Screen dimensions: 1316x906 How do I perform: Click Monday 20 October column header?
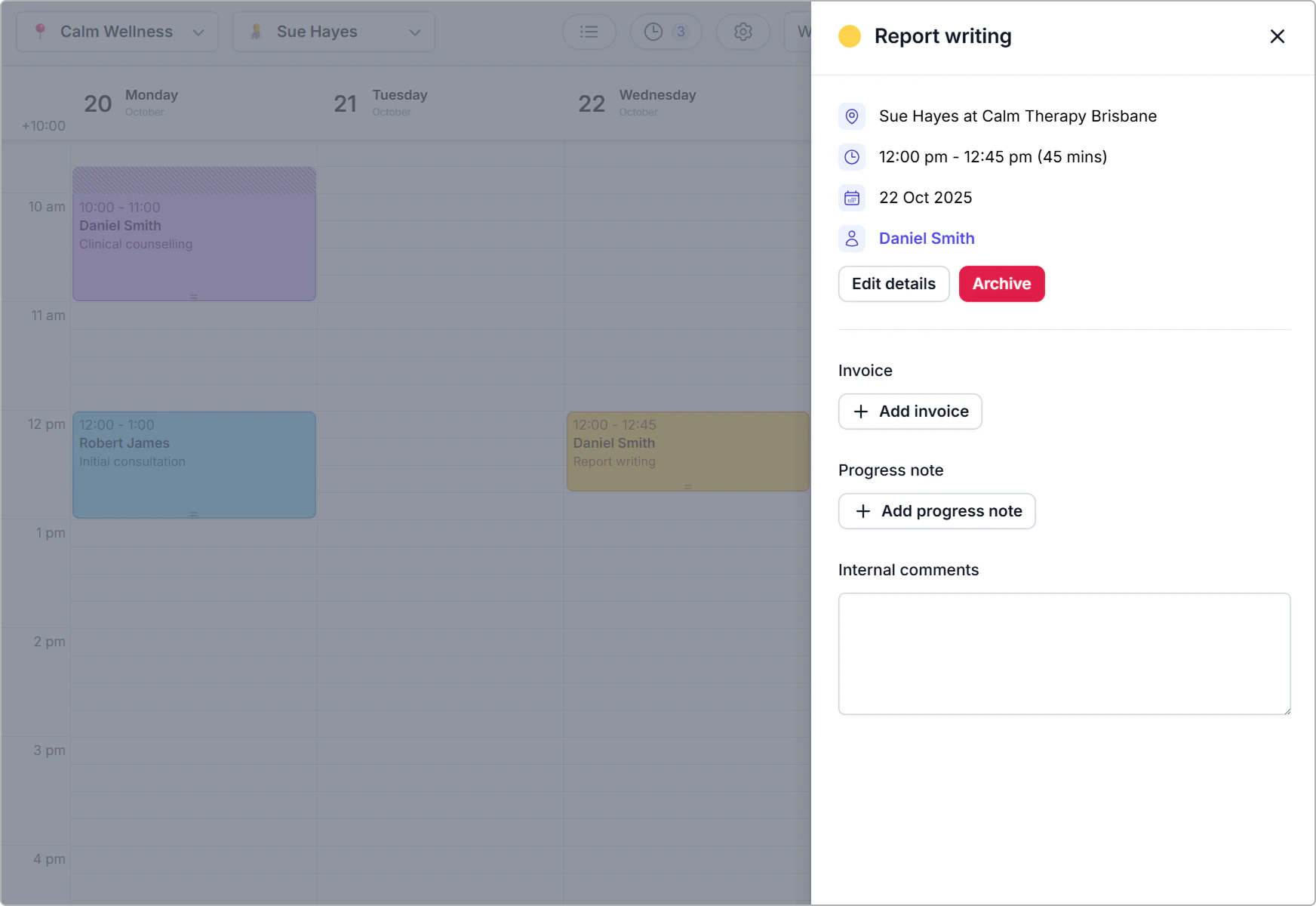point(131,103)
